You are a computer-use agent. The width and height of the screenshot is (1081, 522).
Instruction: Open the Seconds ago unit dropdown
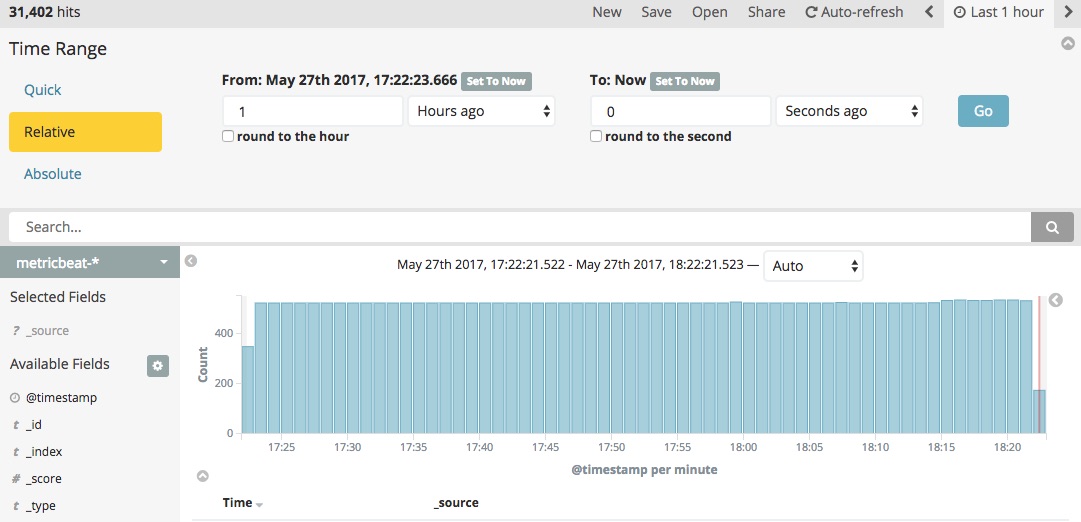[849, 111]
